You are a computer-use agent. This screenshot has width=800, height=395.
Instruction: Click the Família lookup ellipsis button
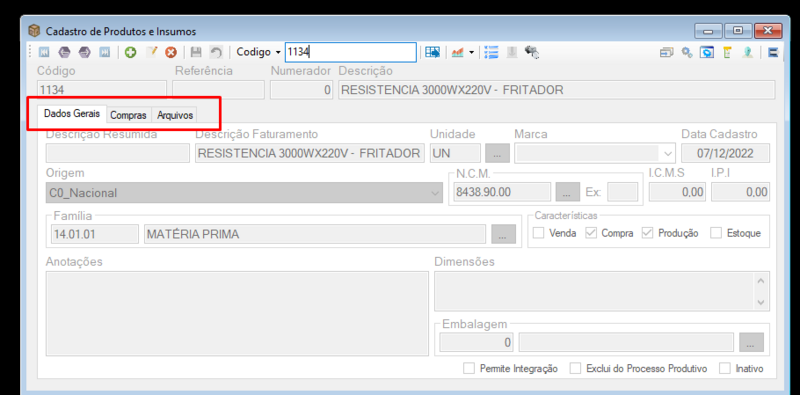(504, 234)
